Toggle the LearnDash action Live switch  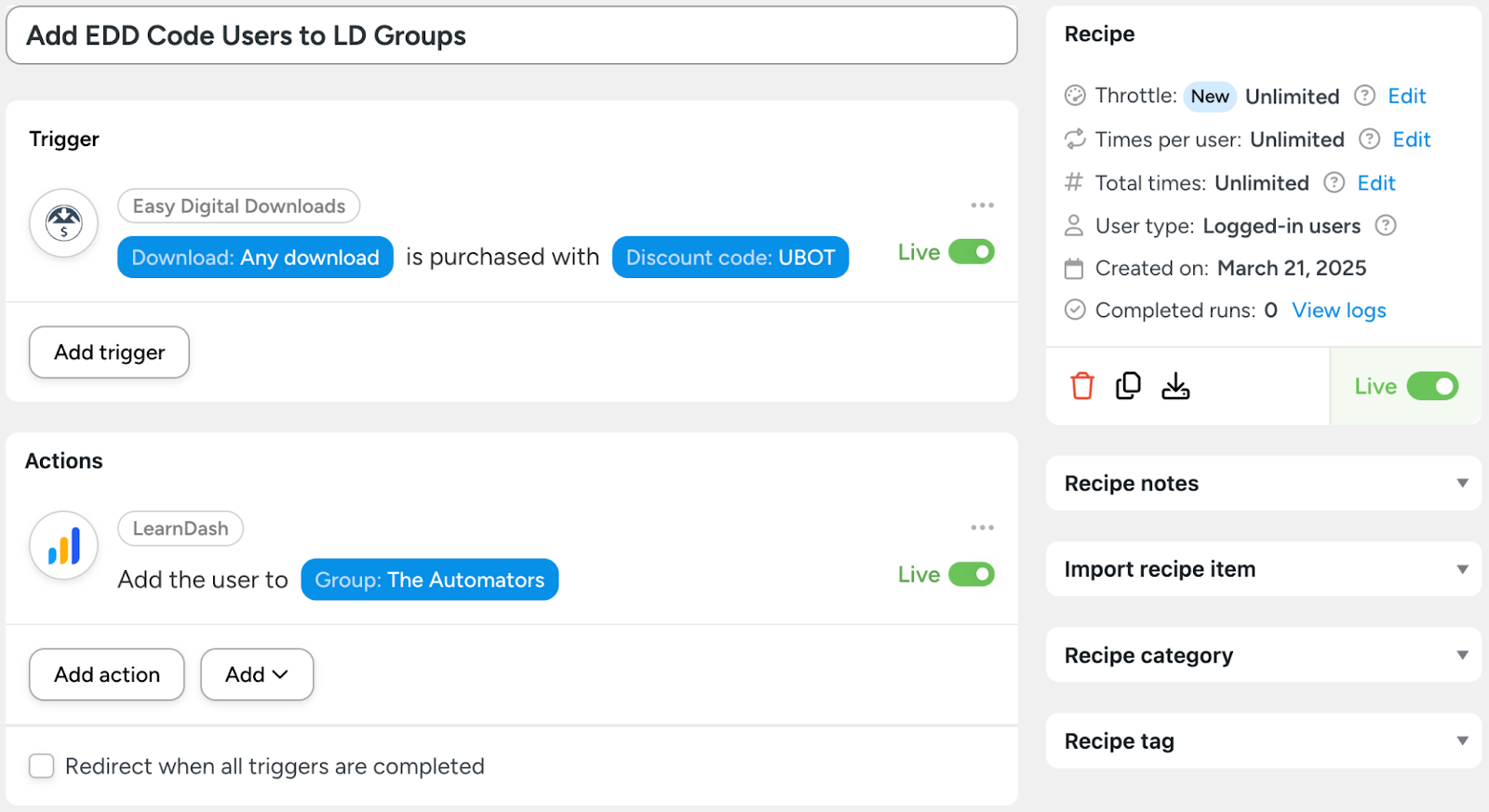[972, 575]
